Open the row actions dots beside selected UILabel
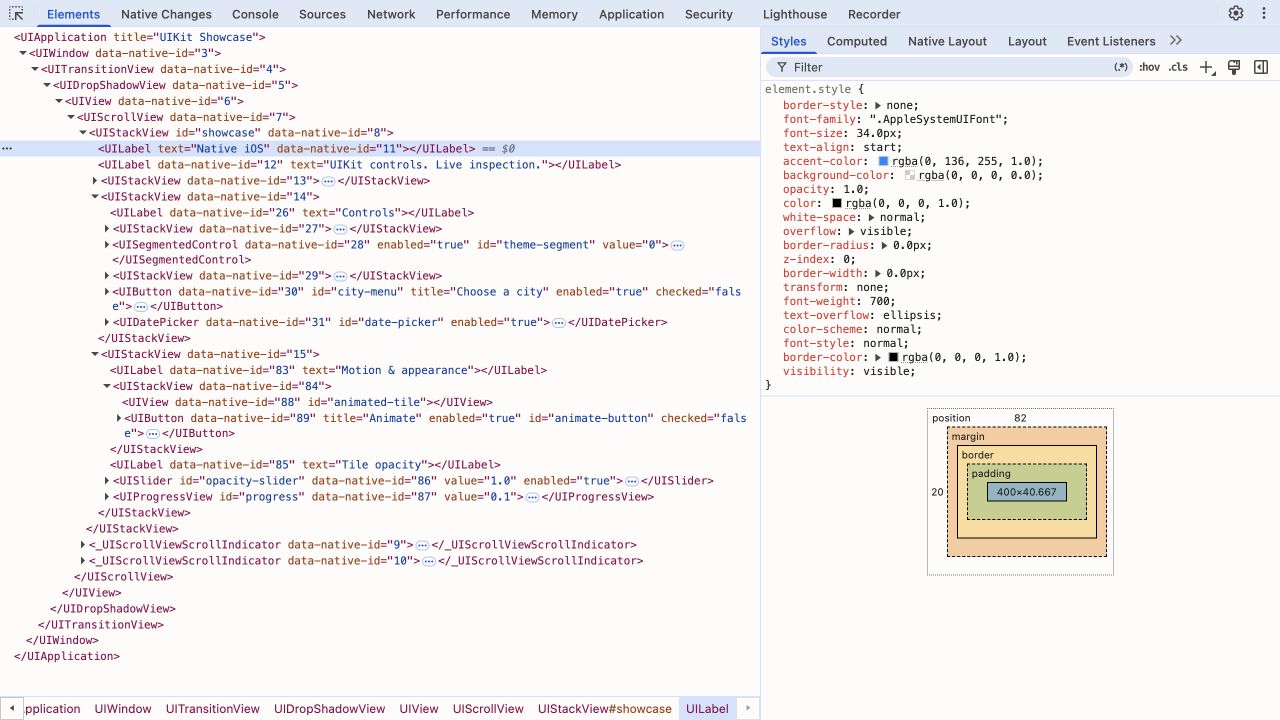This screenshot has height=720, width=1280. 7,149
